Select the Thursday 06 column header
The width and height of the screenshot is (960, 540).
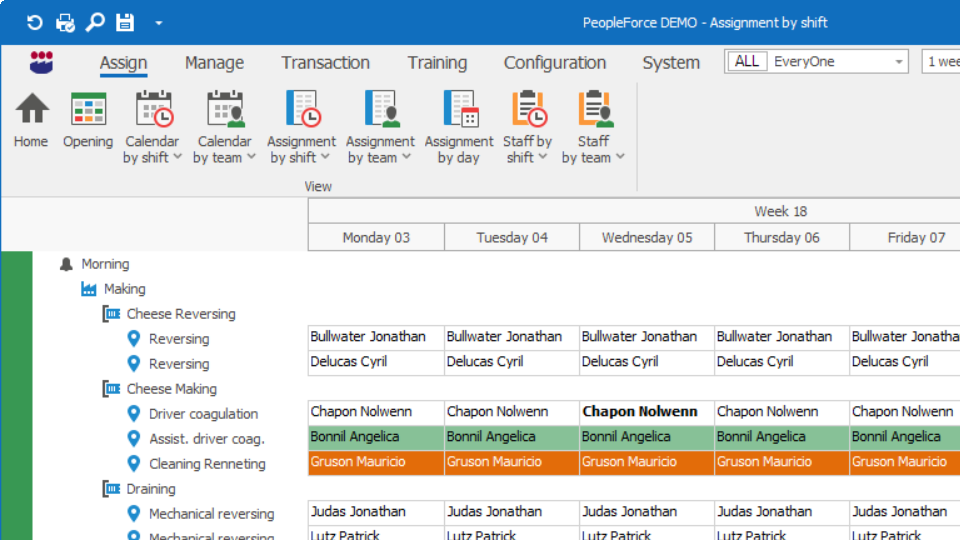coord(781,238)
